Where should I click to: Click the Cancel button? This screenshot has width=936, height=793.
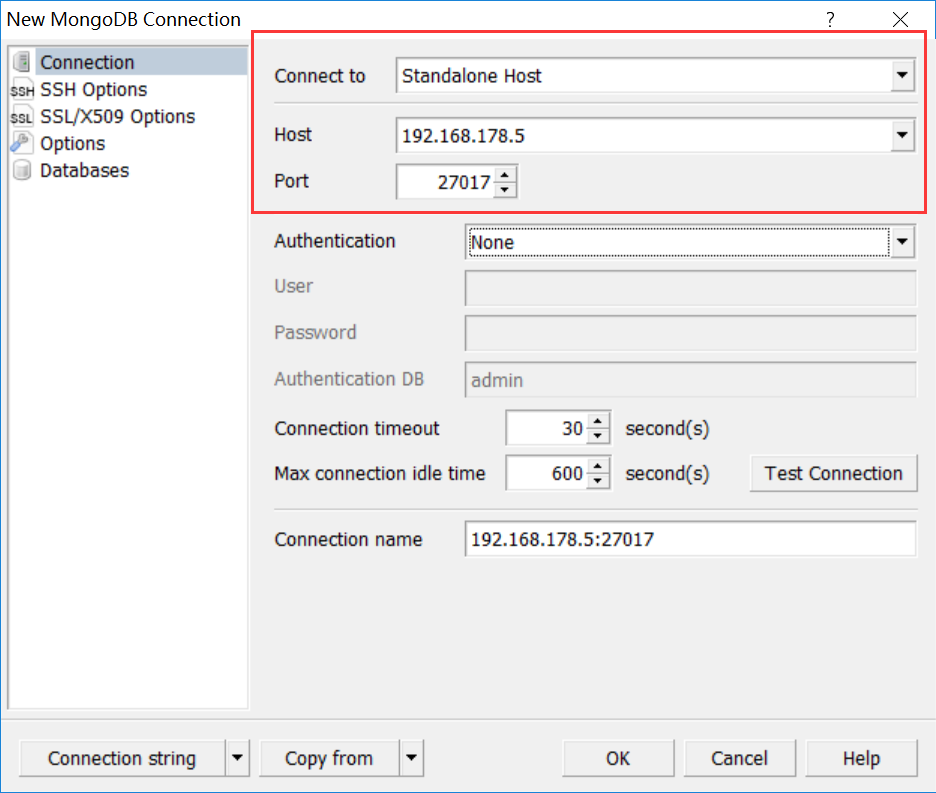coord(740,758)
